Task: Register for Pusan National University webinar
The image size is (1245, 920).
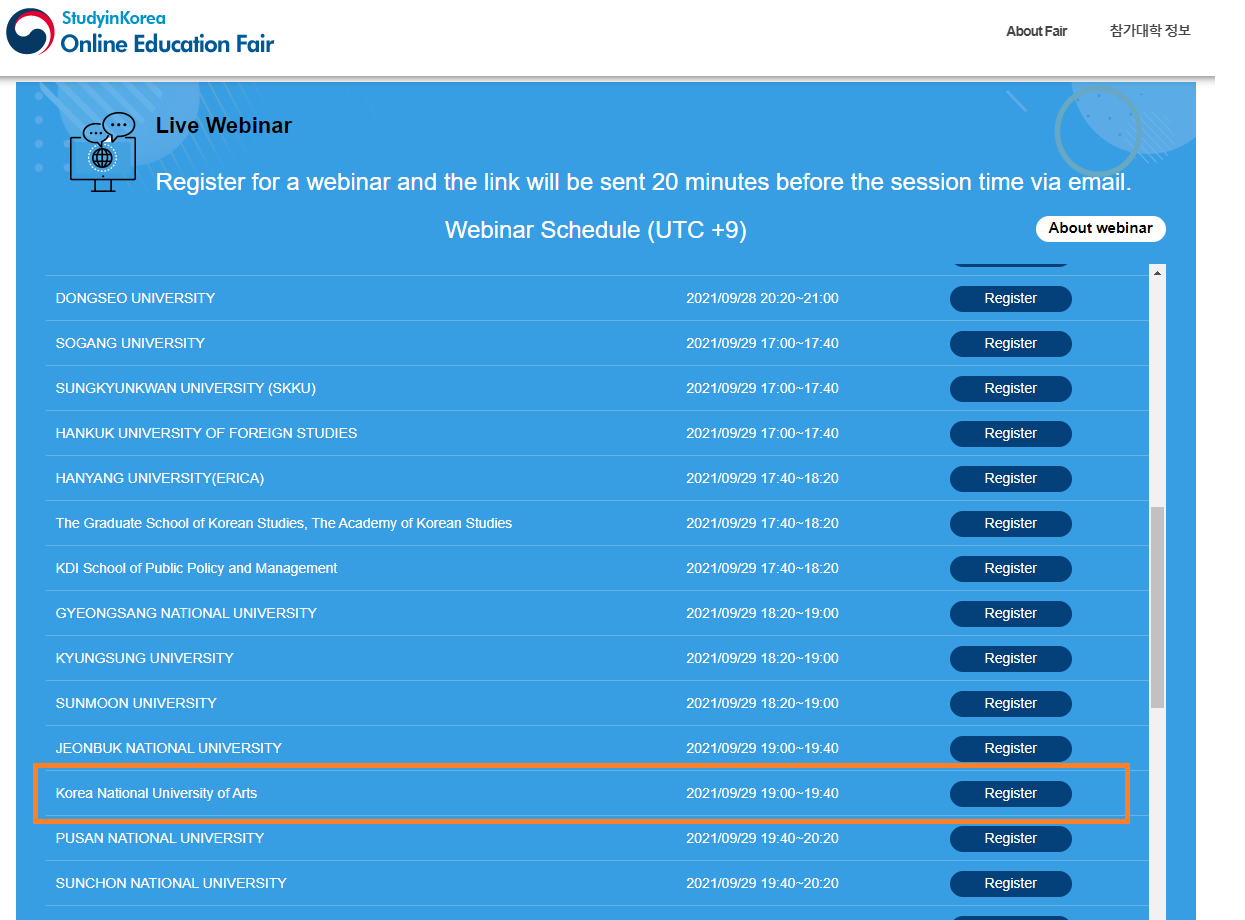Action: pos(1010,839)
